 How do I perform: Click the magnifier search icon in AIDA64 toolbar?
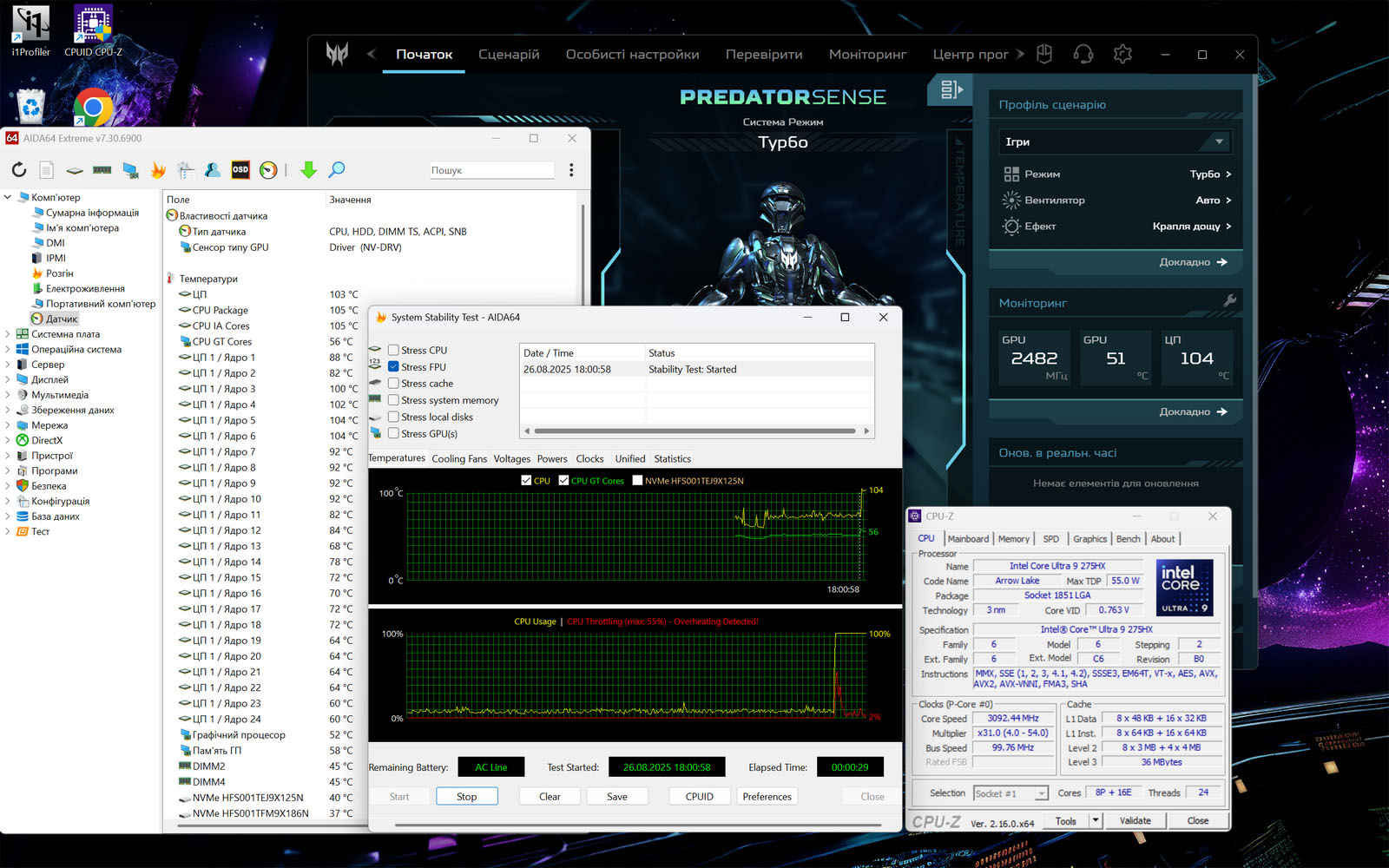337,170
